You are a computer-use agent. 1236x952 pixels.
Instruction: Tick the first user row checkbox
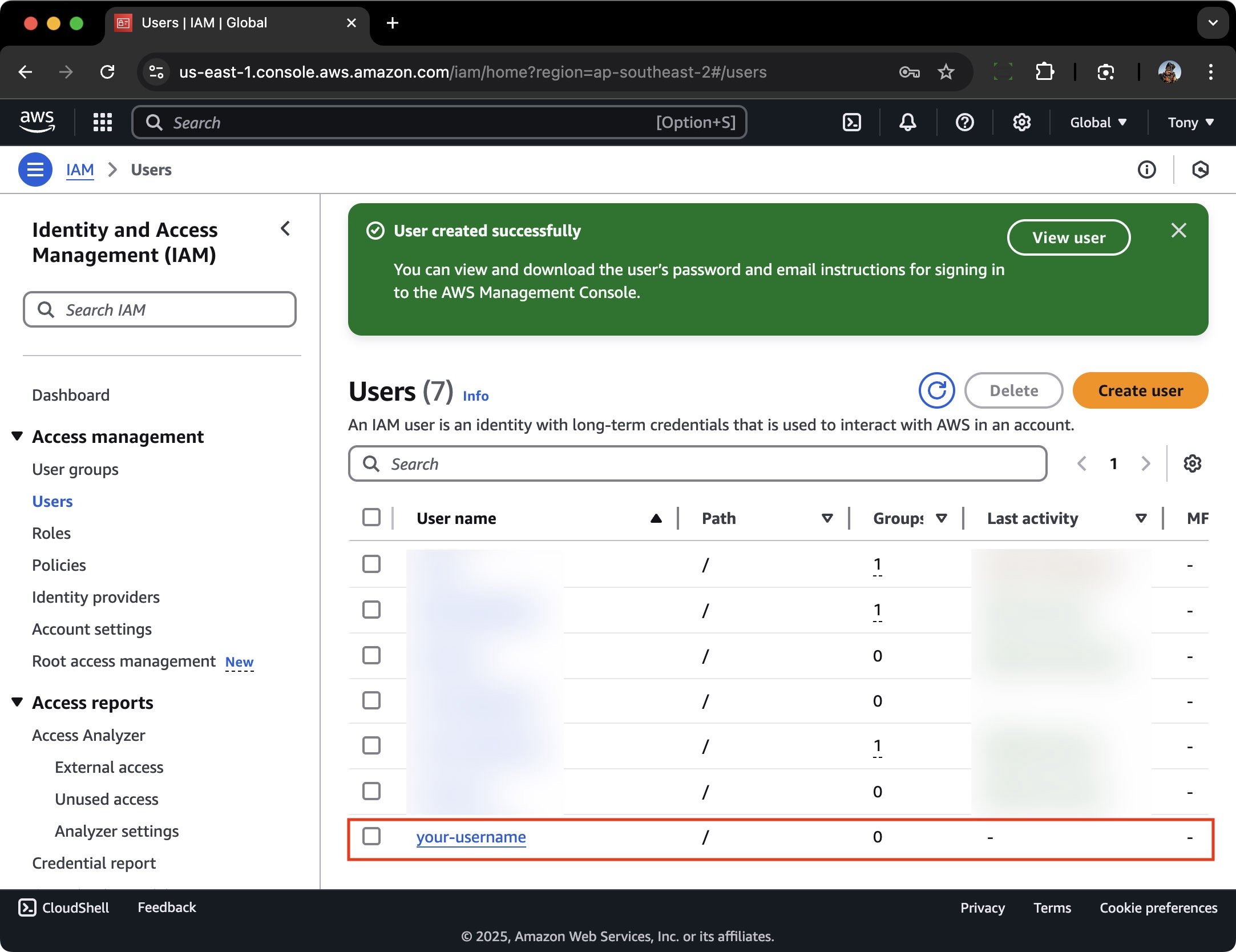[x=371, y=564]
